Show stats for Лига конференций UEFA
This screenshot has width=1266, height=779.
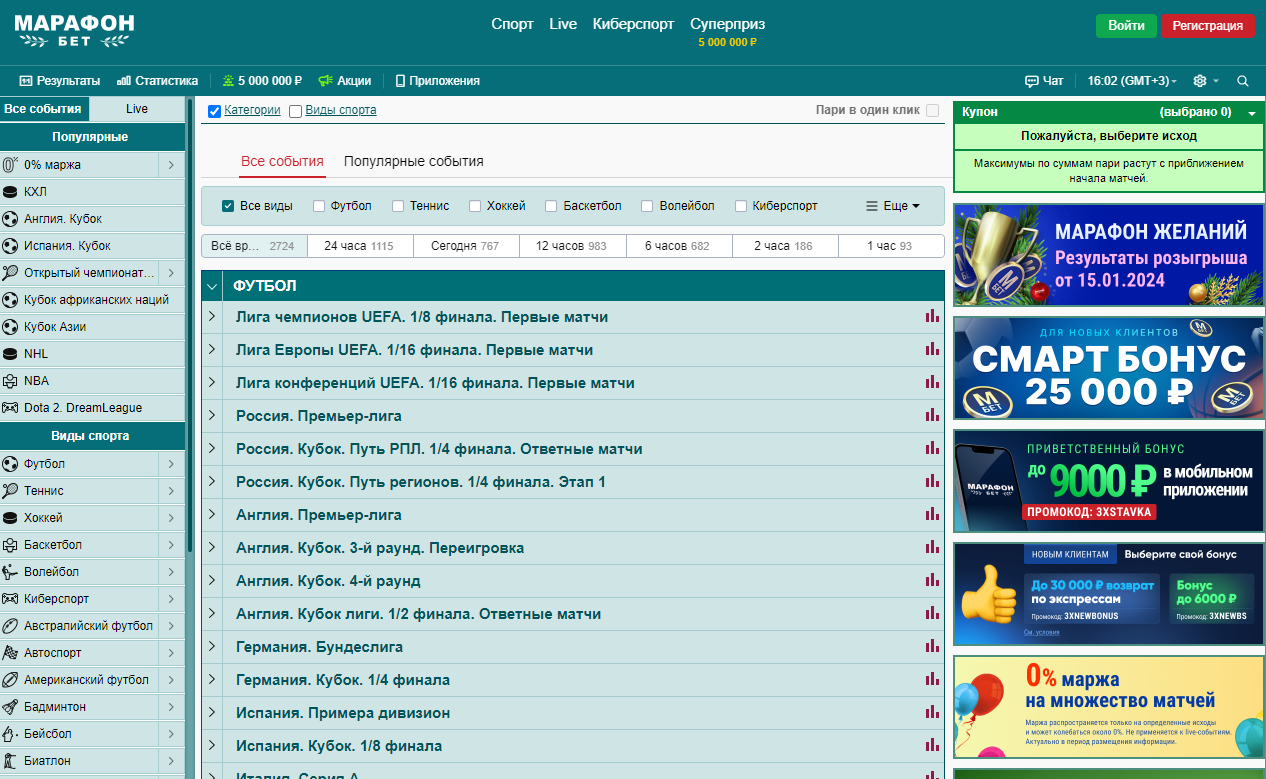pos(932,383)
